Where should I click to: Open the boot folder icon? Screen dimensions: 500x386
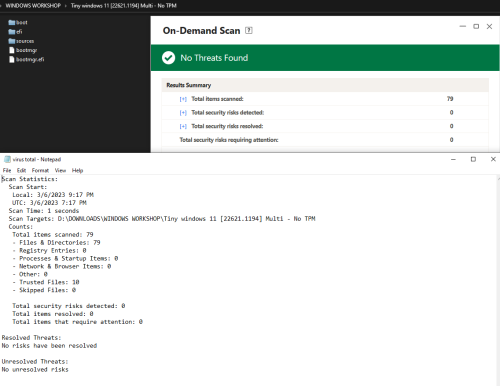12,22
